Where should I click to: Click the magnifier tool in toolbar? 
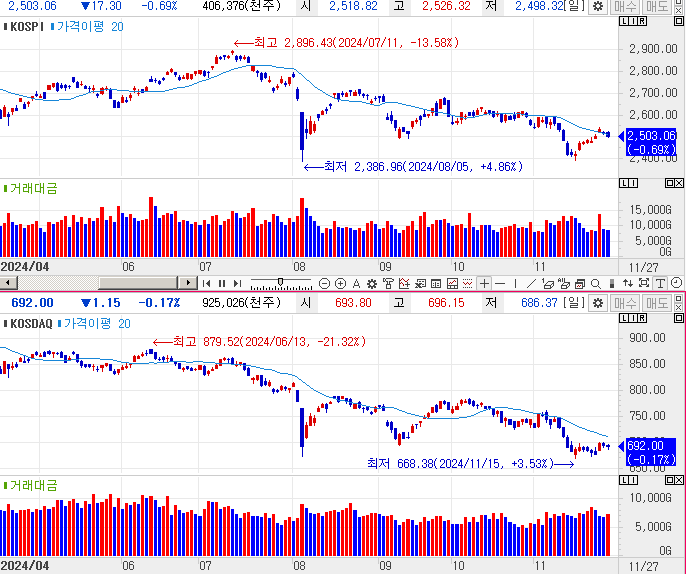(x=595, y=284)
